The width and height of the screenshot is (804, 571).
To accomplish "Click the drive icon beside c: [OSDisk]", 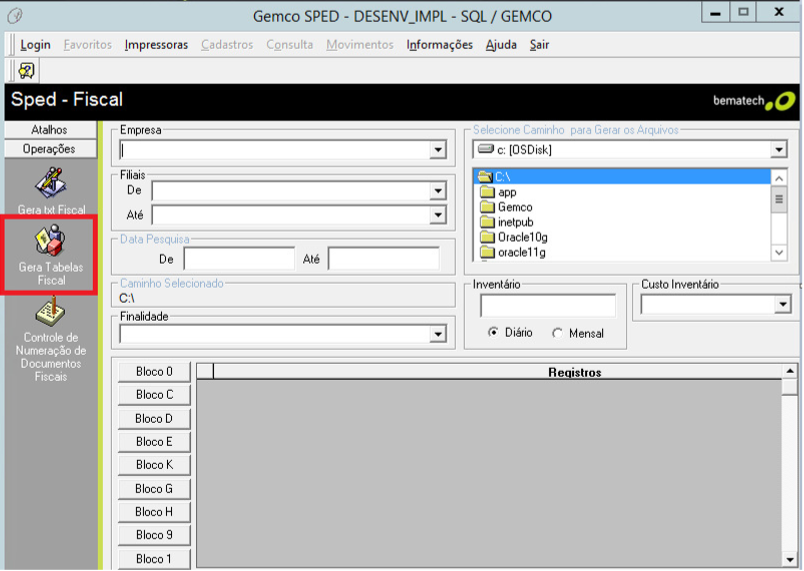I will click(x=485, y=149).
